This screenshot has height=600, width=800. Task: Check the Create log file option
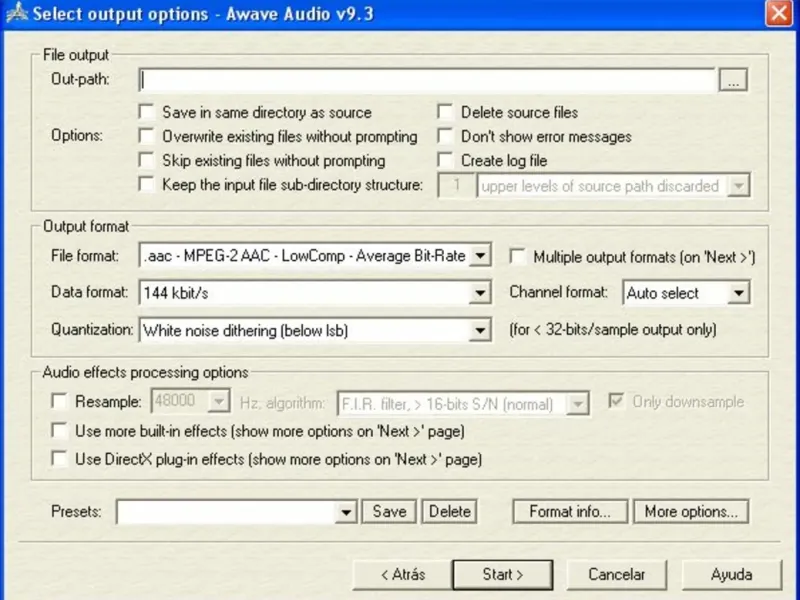[445, 160]
